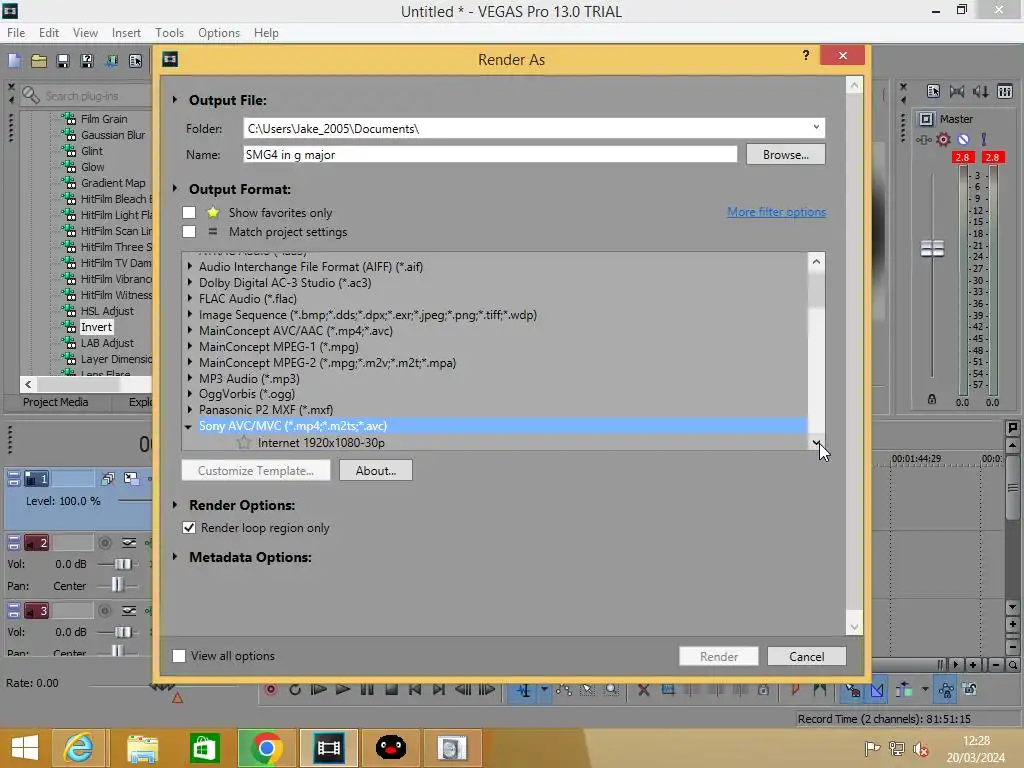Click the Master bus mute icon
The height and width of the screenshot is (768, 1024).
point(963,139)
